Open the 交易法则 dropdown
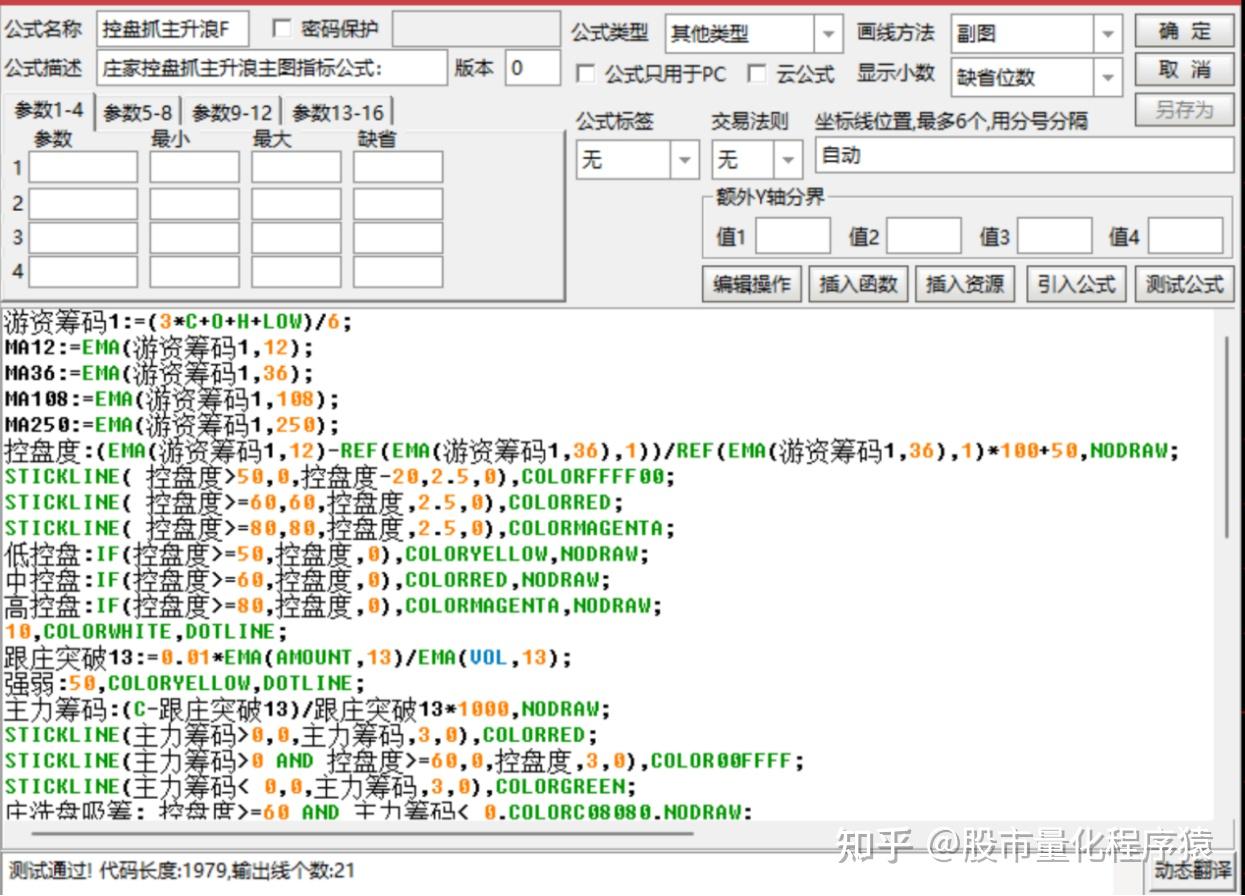 point(789,160)
